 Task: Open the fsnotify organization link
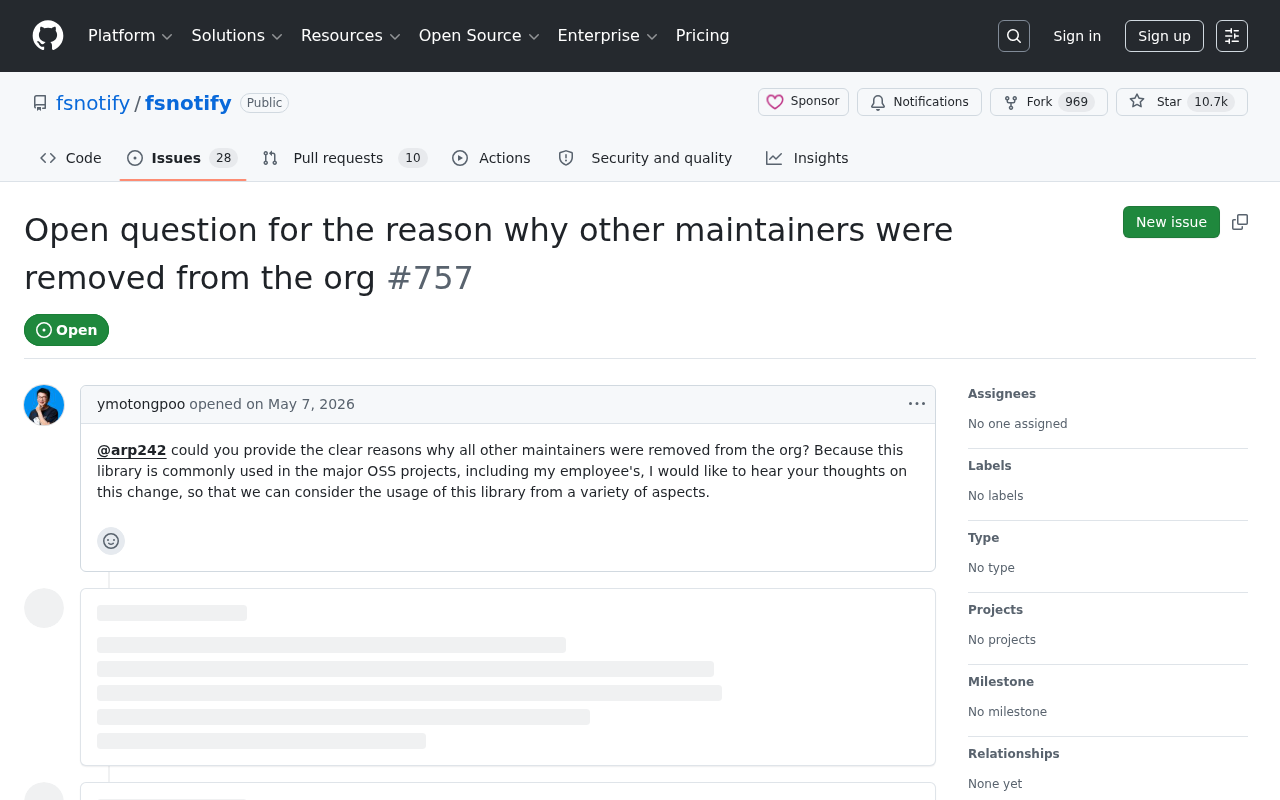93,103
